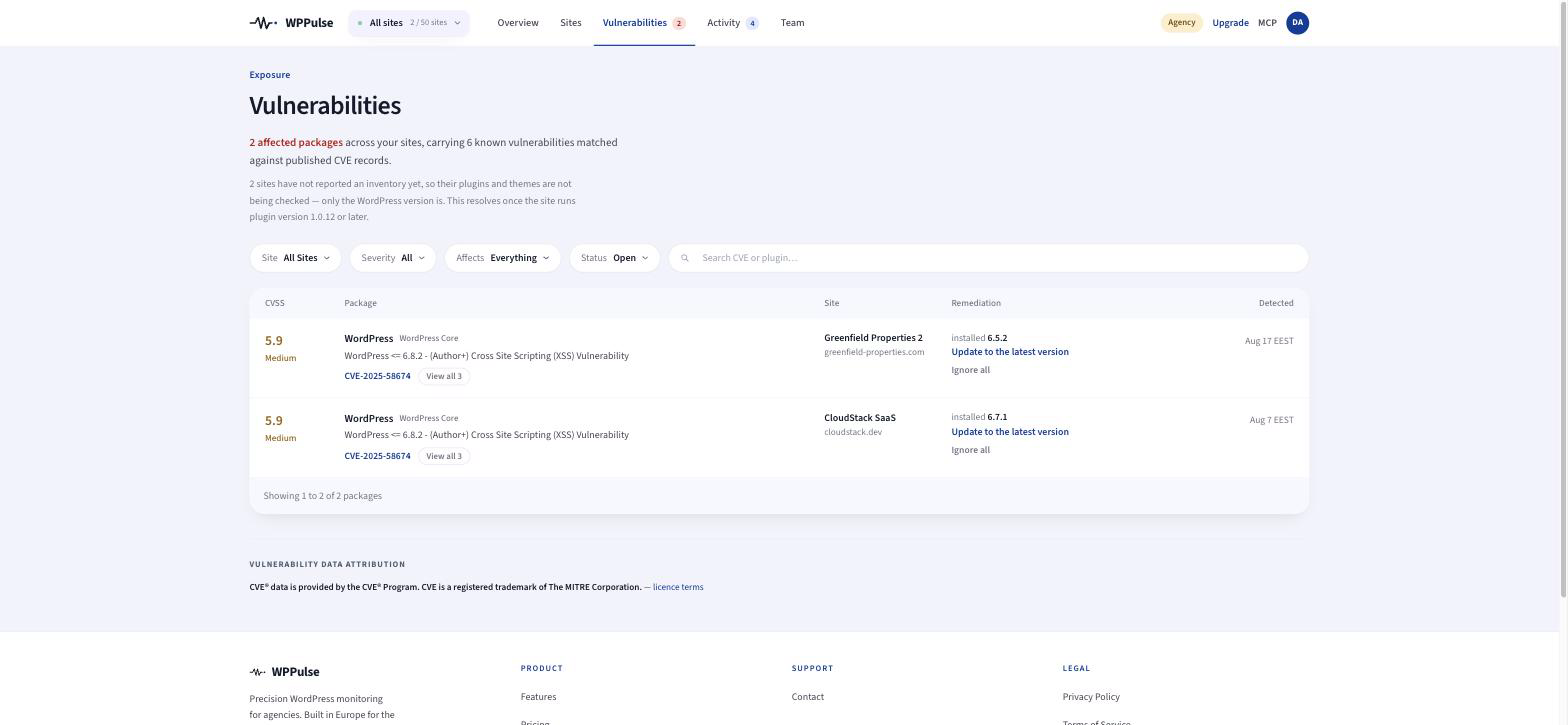Open the Activity tab
Viewport: 1568px width, 725px height.
733,23
